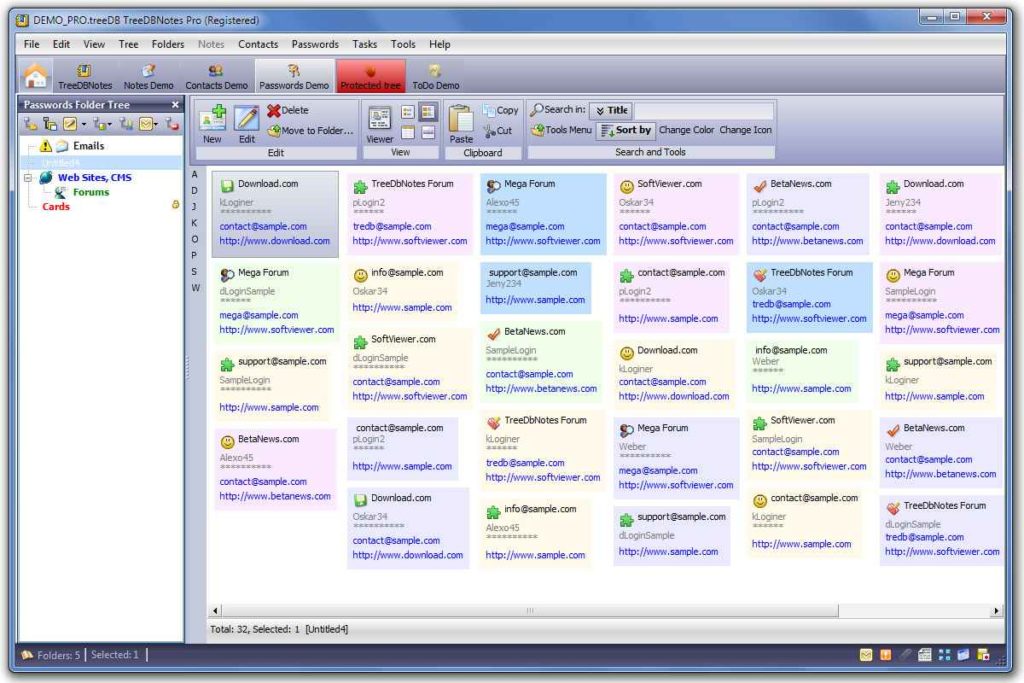This screenshot has height=683, width=1024.
Task: Open the Protected tree tab
Action: pos(370,76)
